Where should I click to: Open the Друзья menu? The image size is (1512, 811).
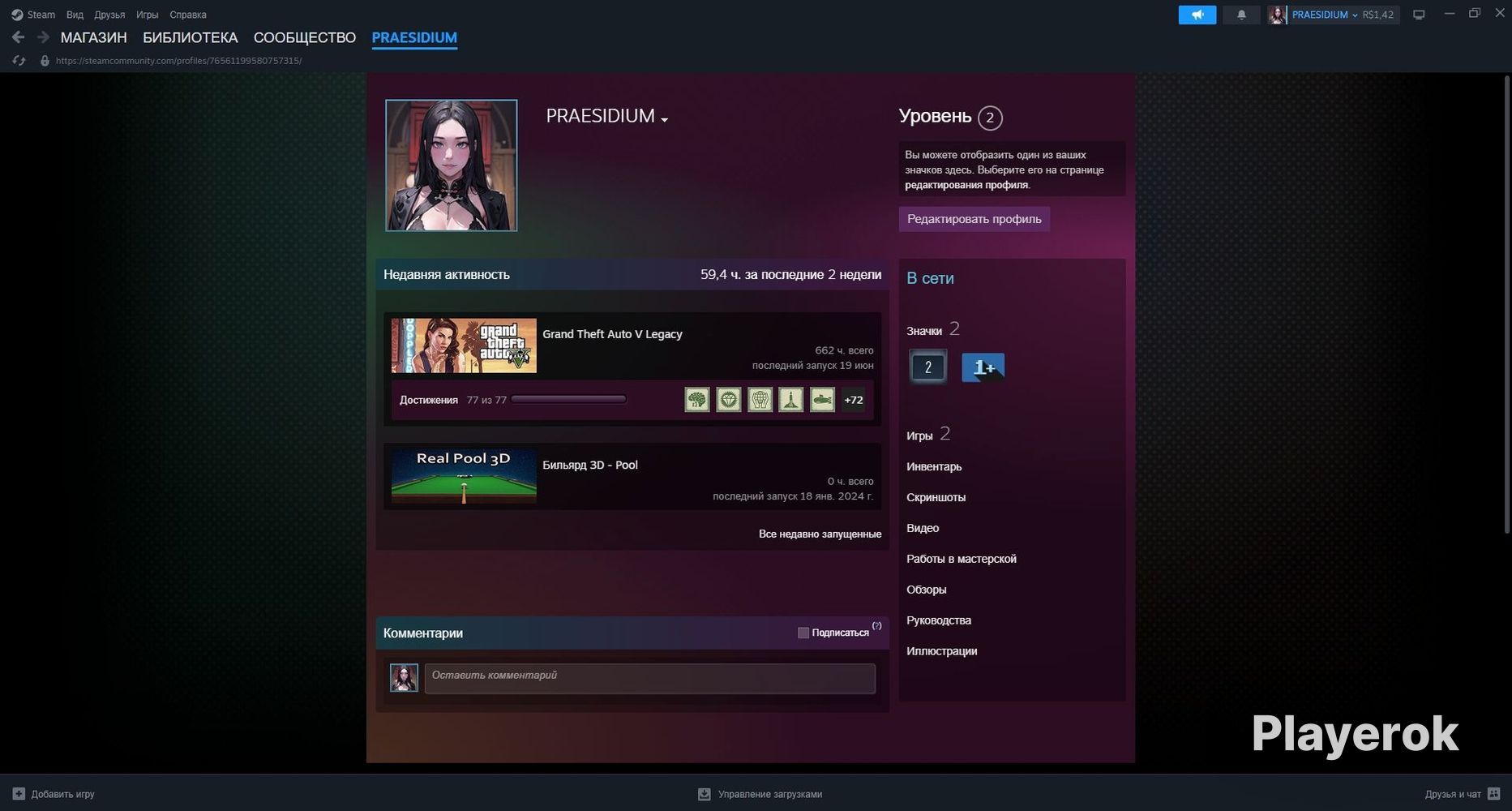pyautogui.click(x=109, y=15)
